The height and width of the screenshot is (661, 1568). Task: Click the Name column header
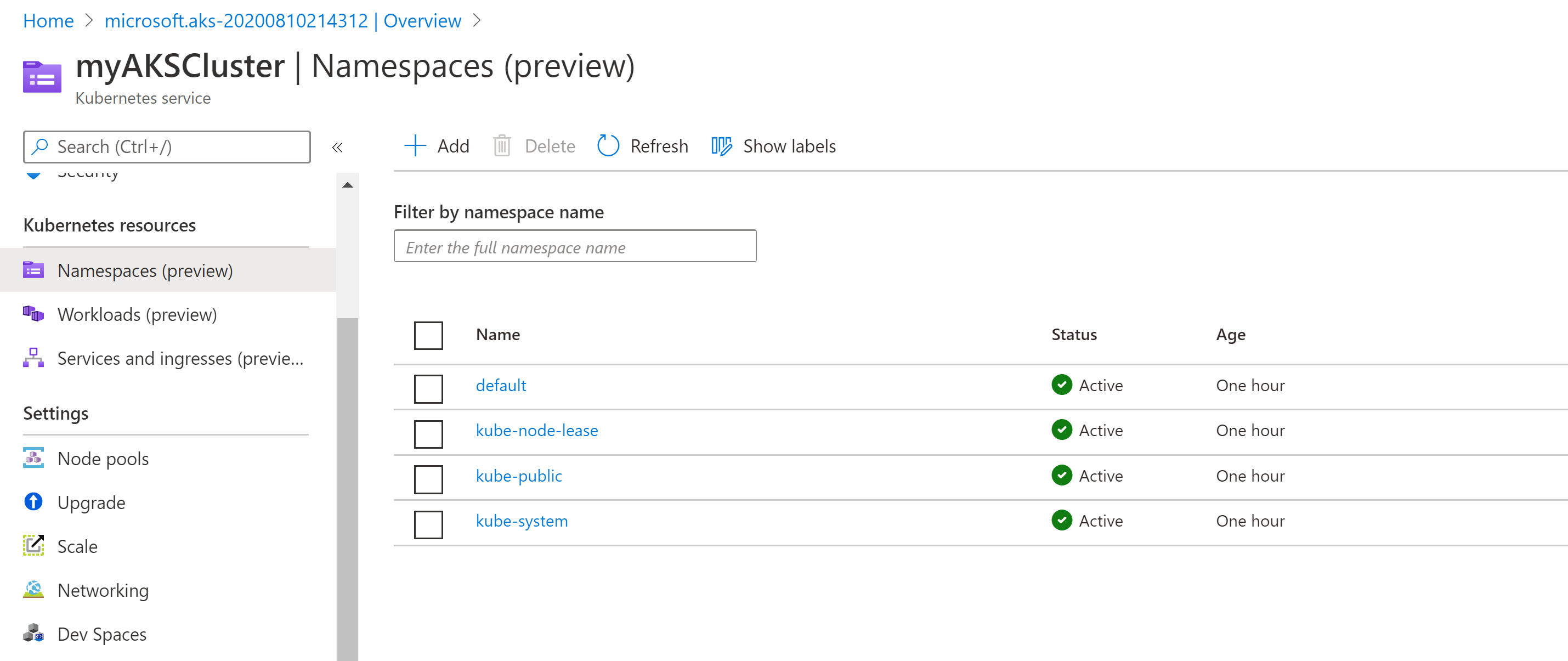(498, 334)
